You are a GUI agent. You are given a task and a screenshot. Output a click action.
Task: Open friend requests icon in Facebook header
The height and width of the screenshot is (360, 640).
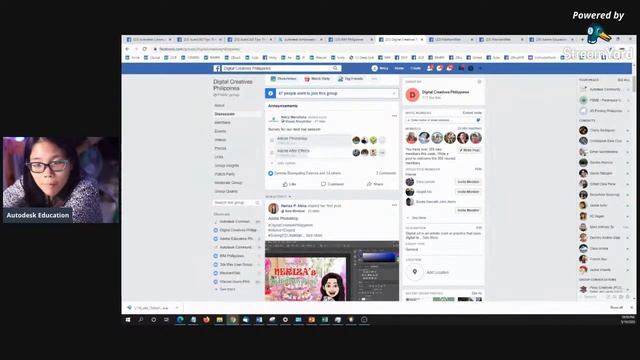[429, 68]
